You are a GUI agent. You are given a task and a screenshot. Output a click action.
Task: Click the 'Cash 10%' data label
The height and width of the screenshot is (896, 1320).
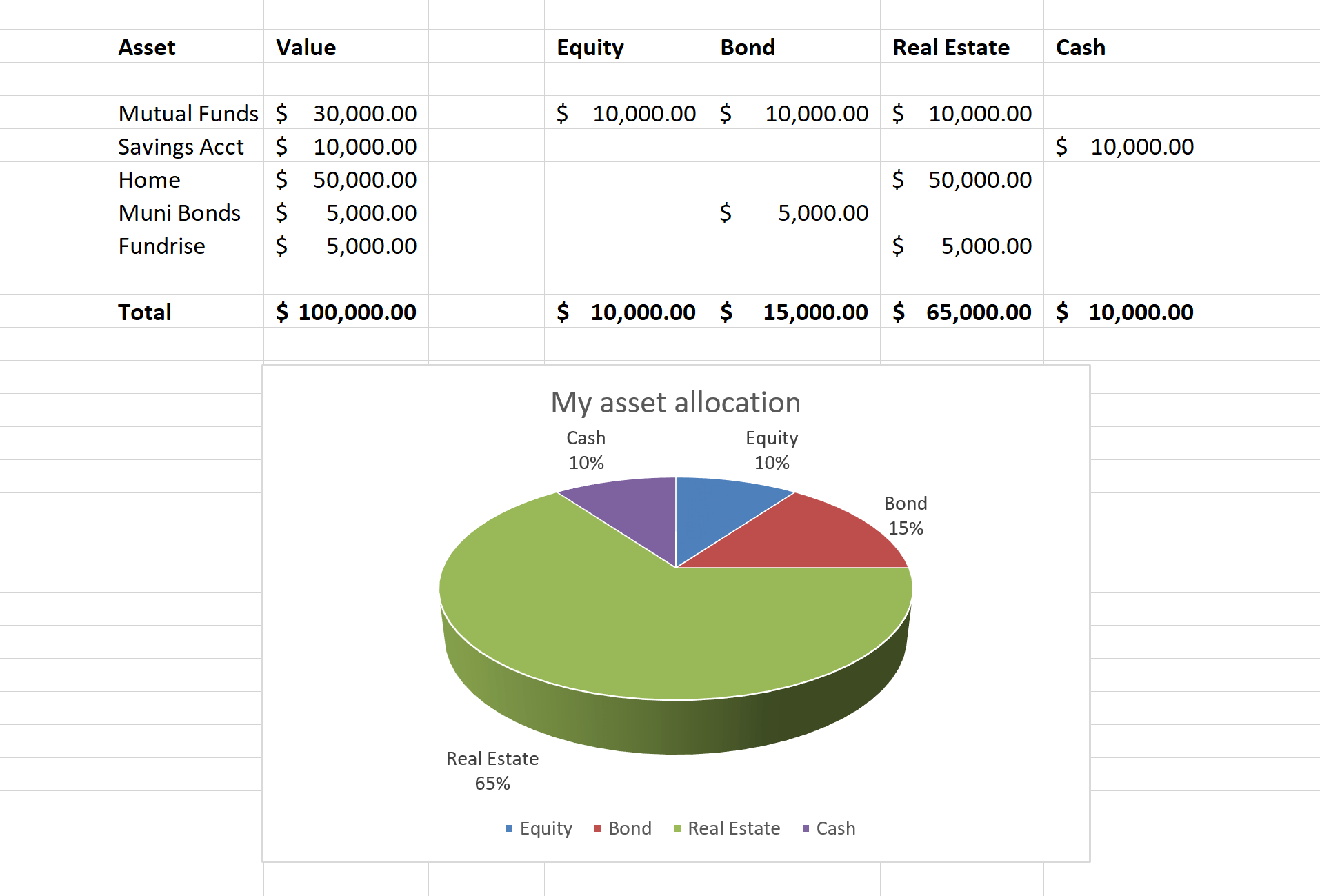point(585,450)
